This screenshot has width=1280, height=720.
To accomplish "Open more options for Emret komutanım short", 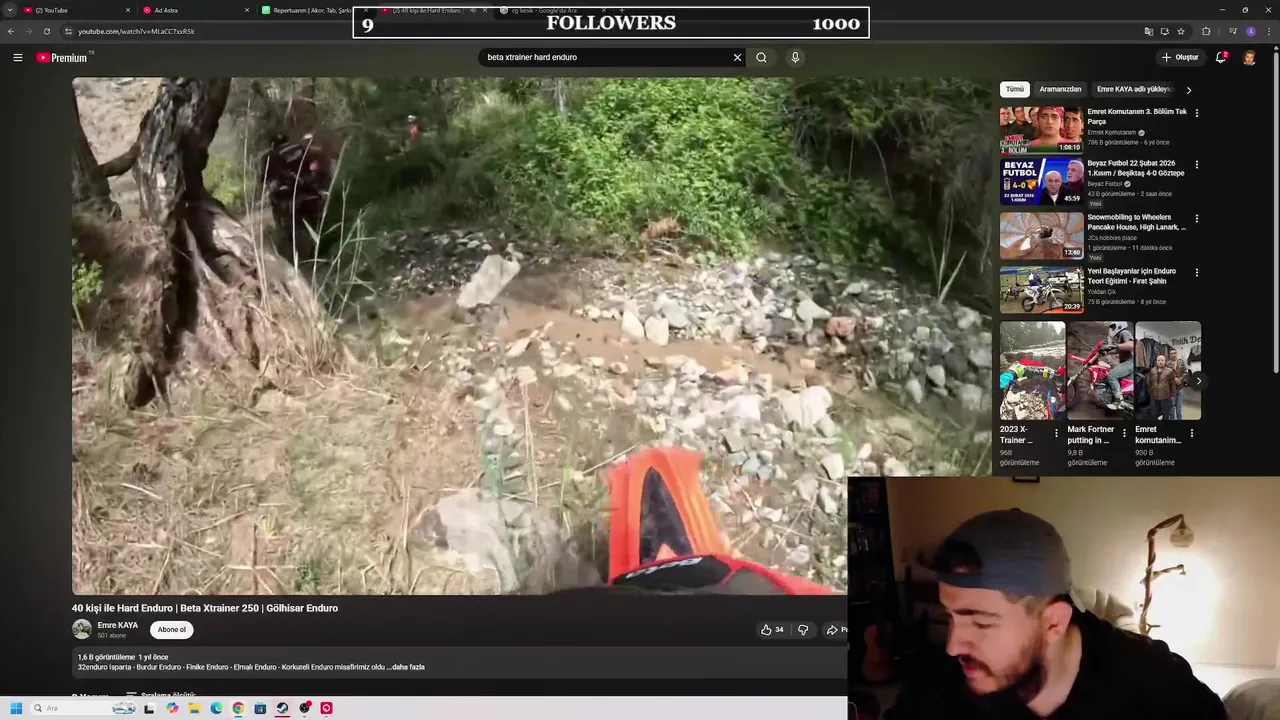I will tap(1191, 433).
